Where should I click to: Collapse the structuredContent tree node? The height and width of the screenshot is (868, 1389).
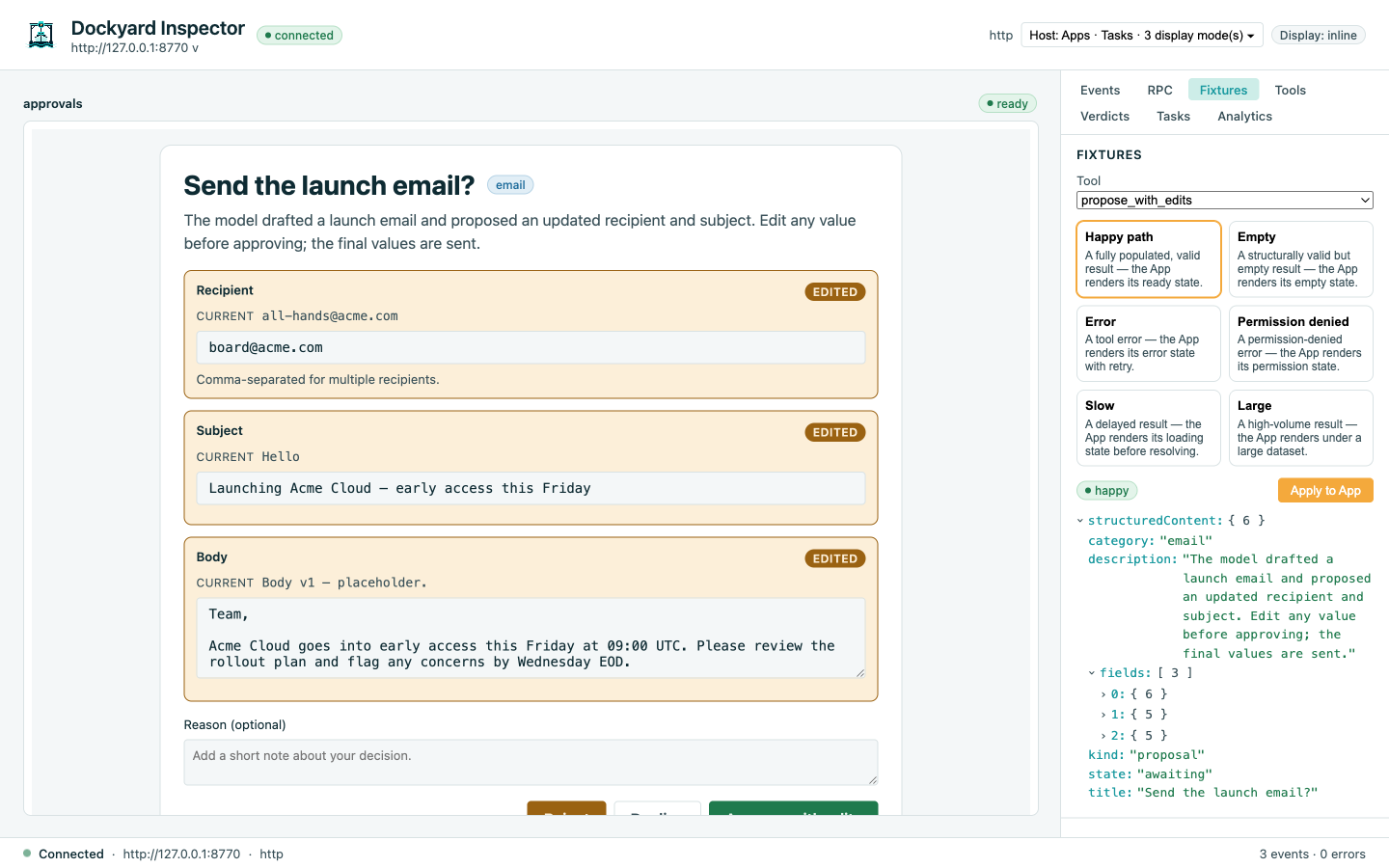coord(1080,521)
